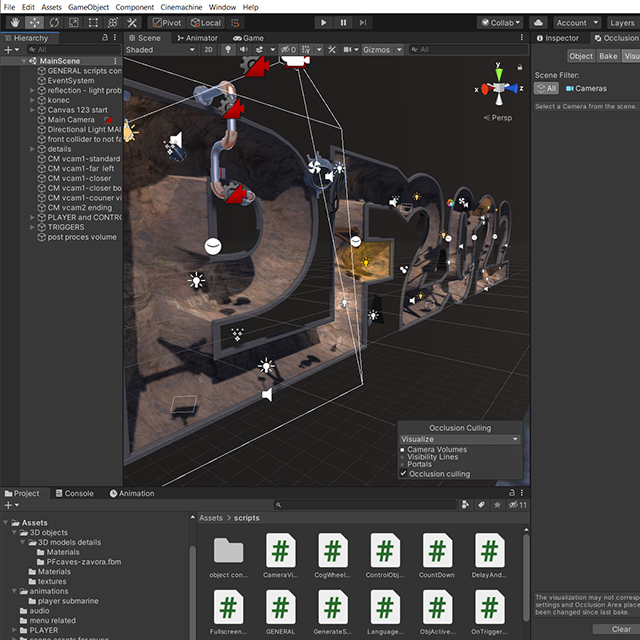The width and height of the screenshot is (640, 640).
Task: Toggle Camera Volumes checkbox
Action: coord(402,450)
